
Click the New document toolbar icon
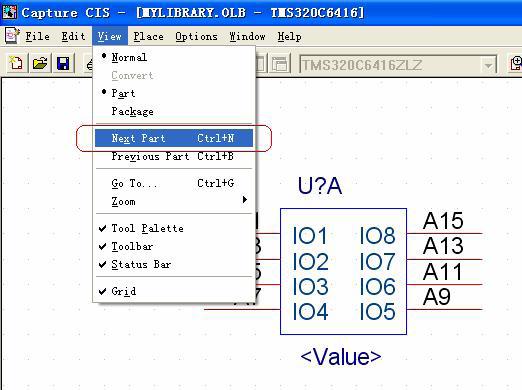coord(16,63)
